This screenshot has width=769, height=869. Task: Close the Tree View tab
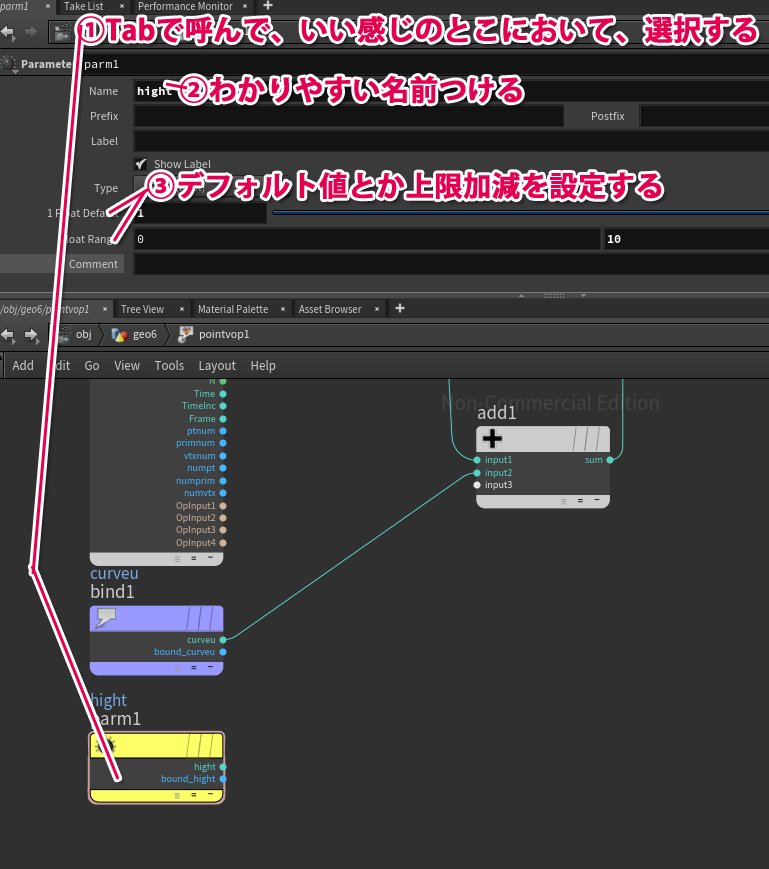pos(182,309)
